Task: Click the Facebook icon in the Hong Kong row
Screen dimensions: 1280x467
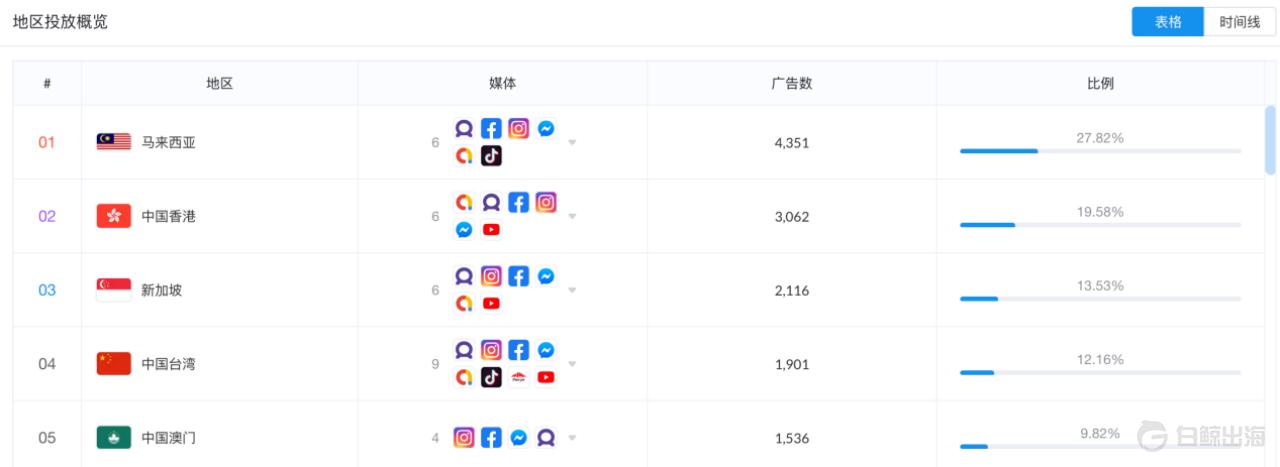Action: click(518, 203)
